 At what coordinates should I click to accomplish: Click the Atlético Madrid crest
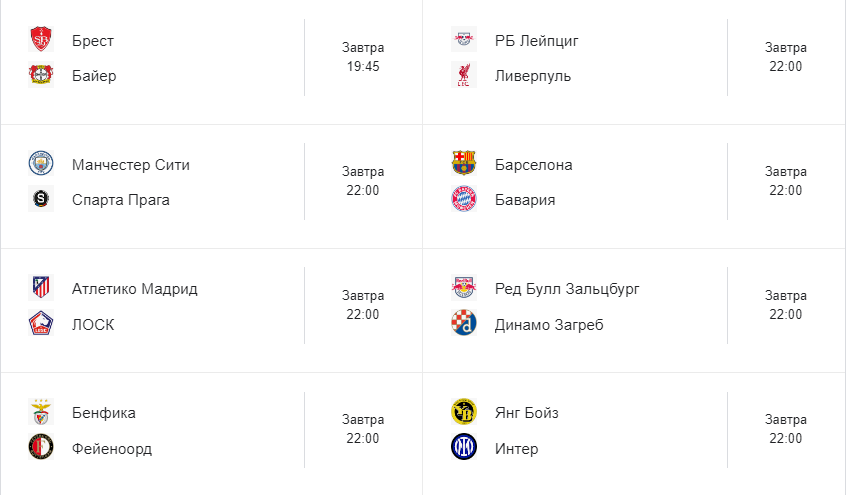click(41, 289)
